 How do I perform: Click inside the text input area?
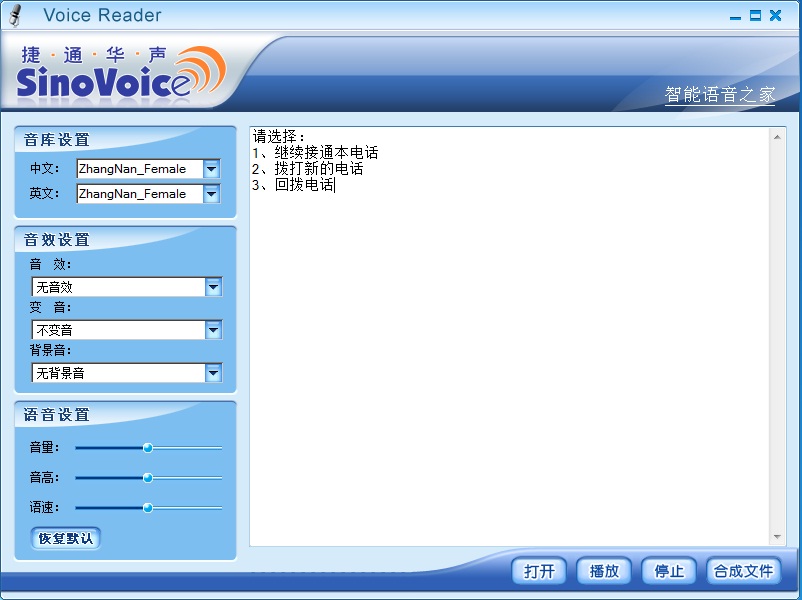pos(510,336)
